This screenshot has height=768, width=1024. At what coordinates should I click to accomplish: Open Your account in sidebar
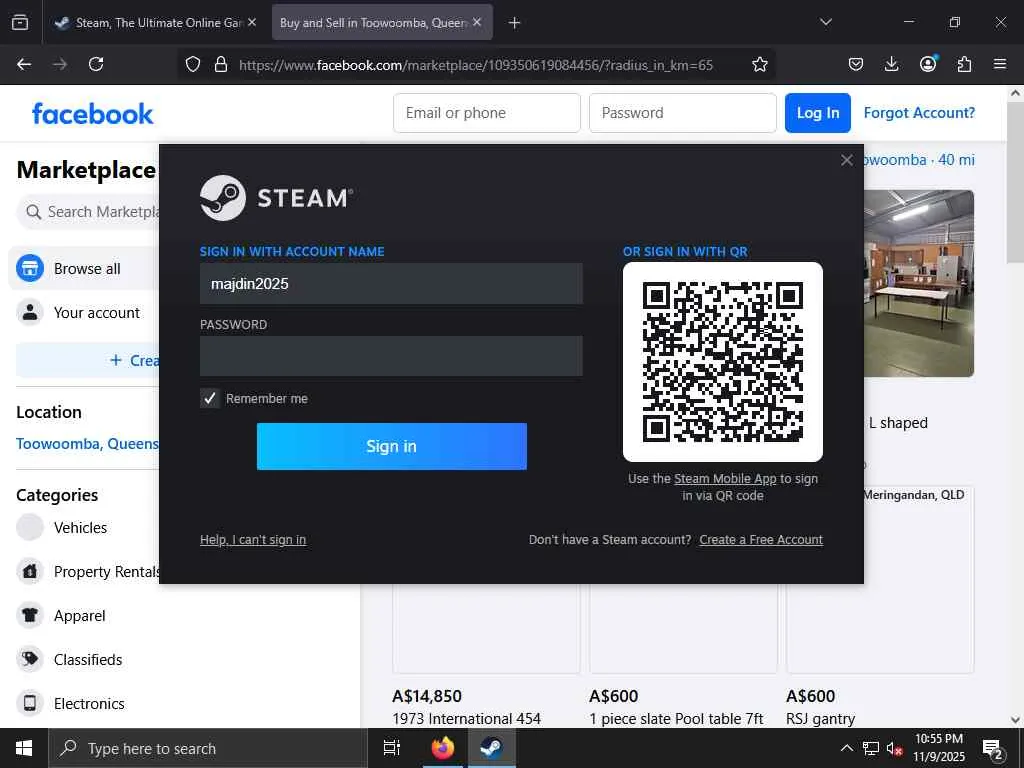click(85, 312)
